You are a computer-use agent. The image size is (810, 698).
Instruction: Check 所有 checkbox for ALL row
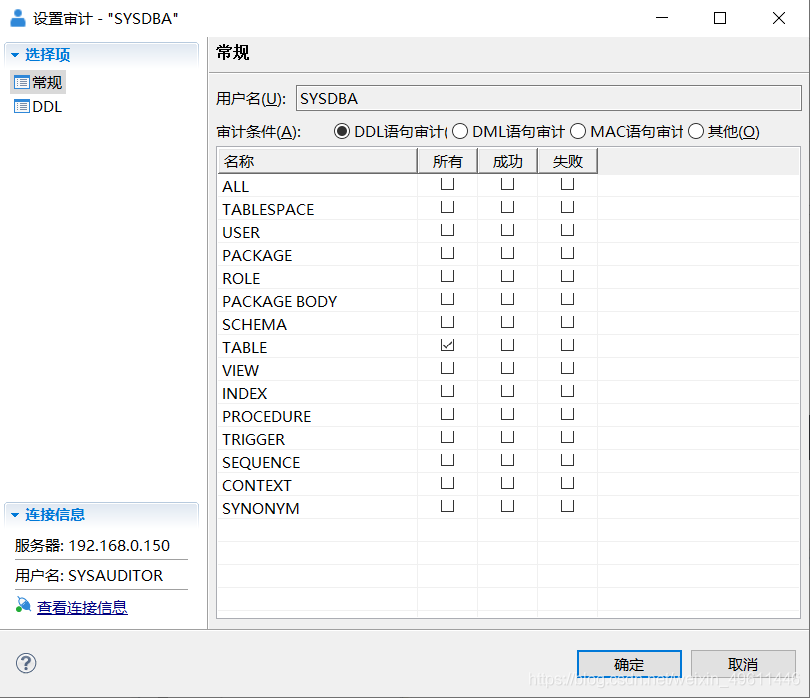(447, 184)
